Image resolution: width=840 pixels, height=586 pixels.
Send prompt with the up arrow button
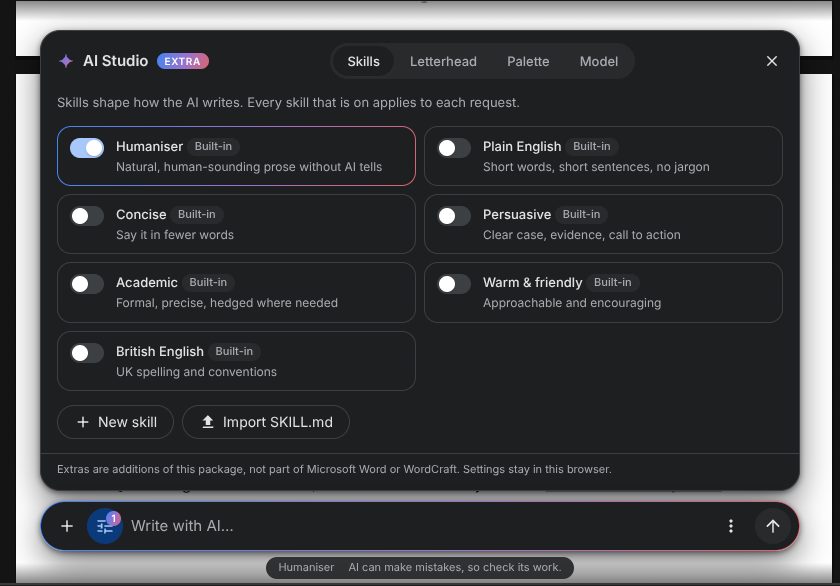(772, 526)
